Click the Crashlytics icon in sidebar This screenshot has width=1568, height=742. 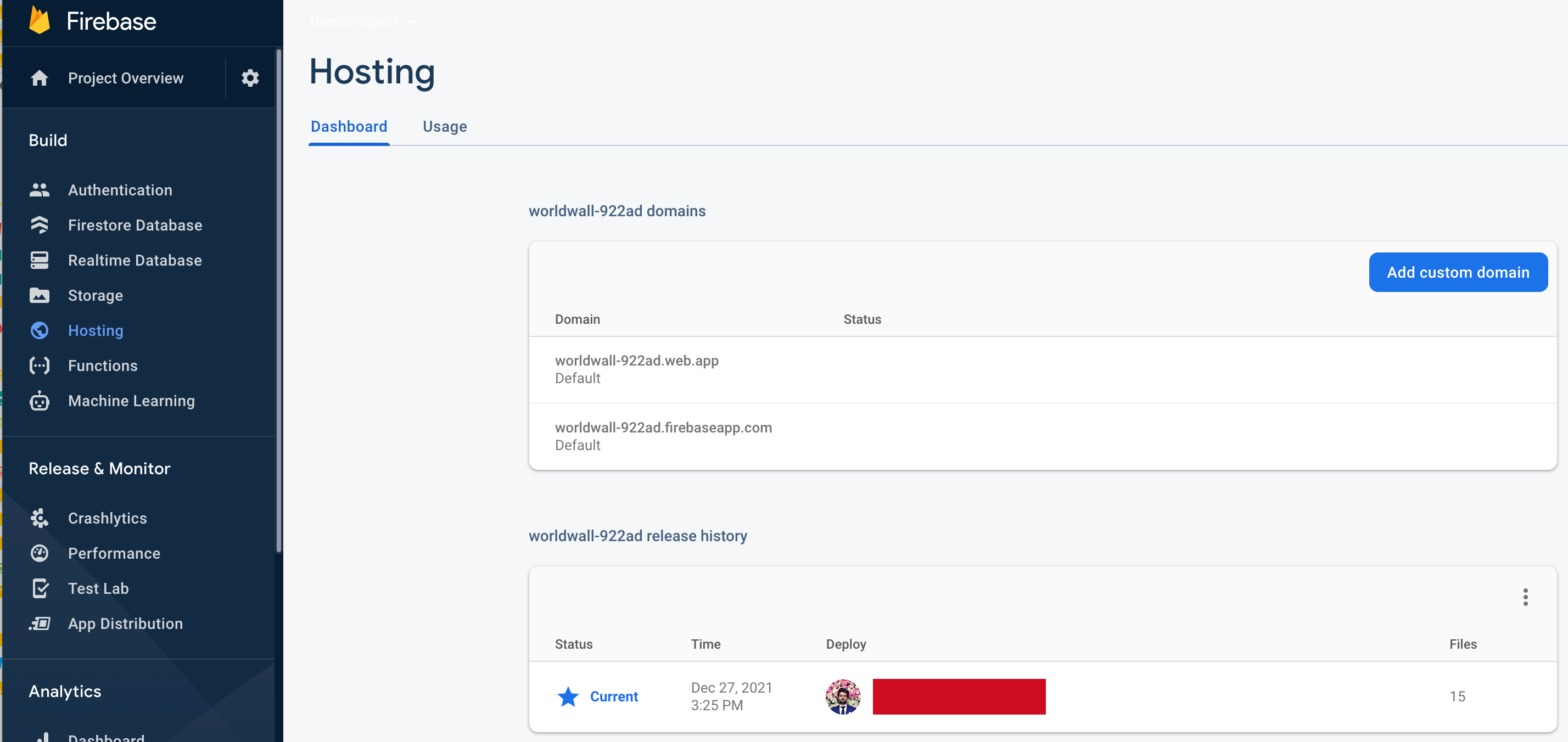(x=40, y=518)
